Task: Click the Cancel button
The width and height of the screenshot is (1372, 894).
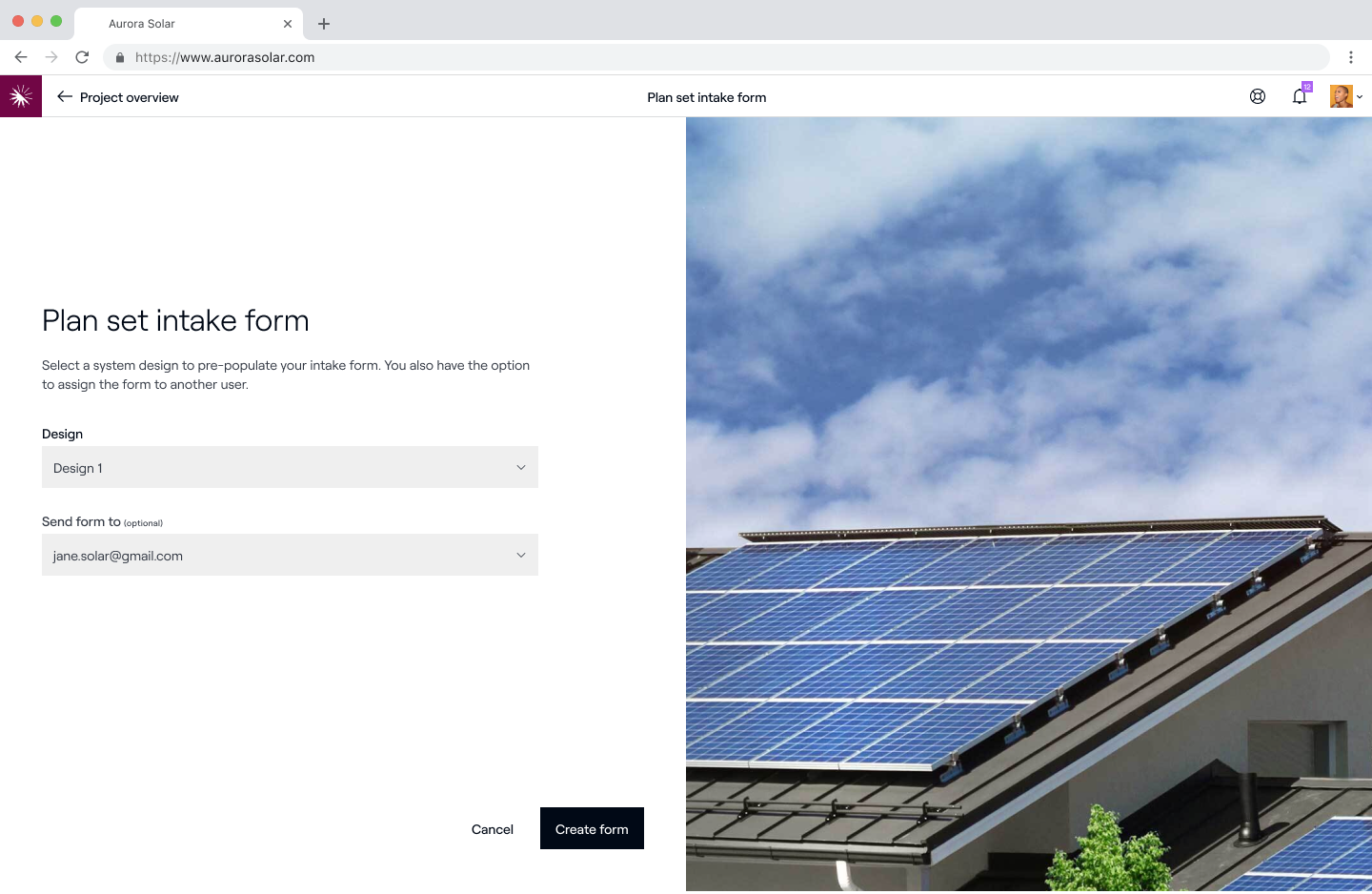Action: pos(493,829)
